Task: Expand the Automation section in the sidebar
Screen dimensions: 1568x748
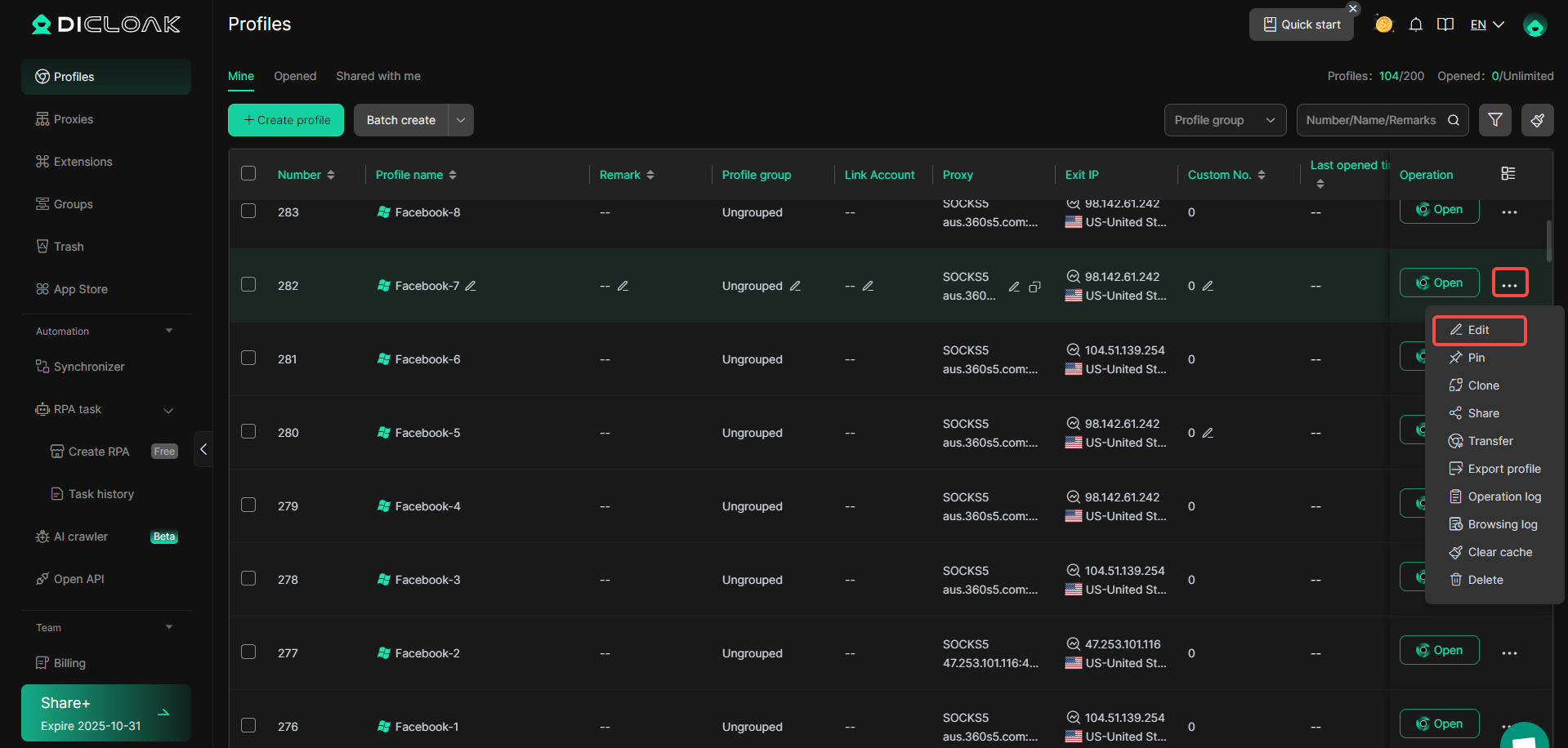Action: [x=169, y=331]
